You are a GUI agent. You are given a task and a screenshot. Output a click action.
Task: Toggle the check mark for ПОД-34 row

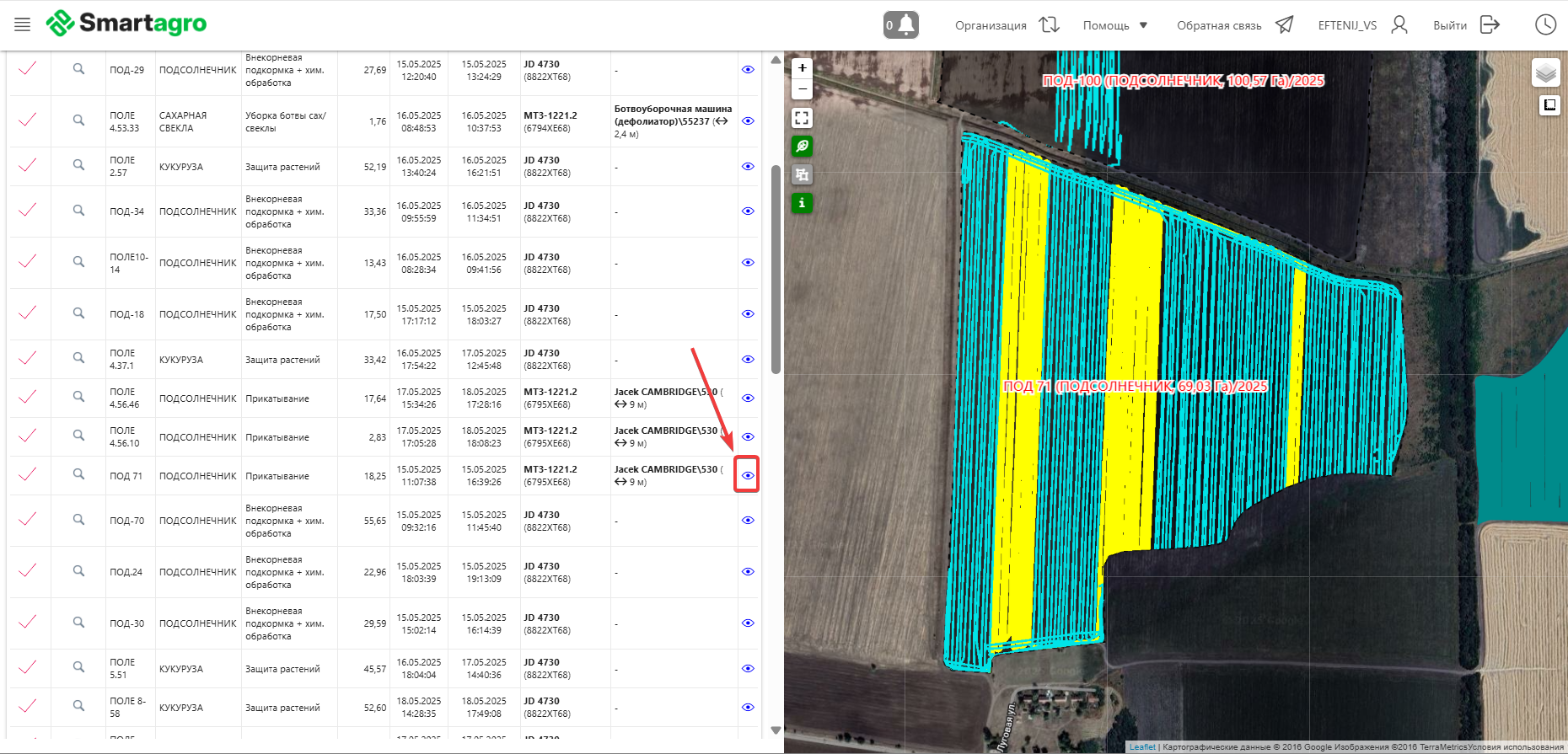[x=28, y=211]
